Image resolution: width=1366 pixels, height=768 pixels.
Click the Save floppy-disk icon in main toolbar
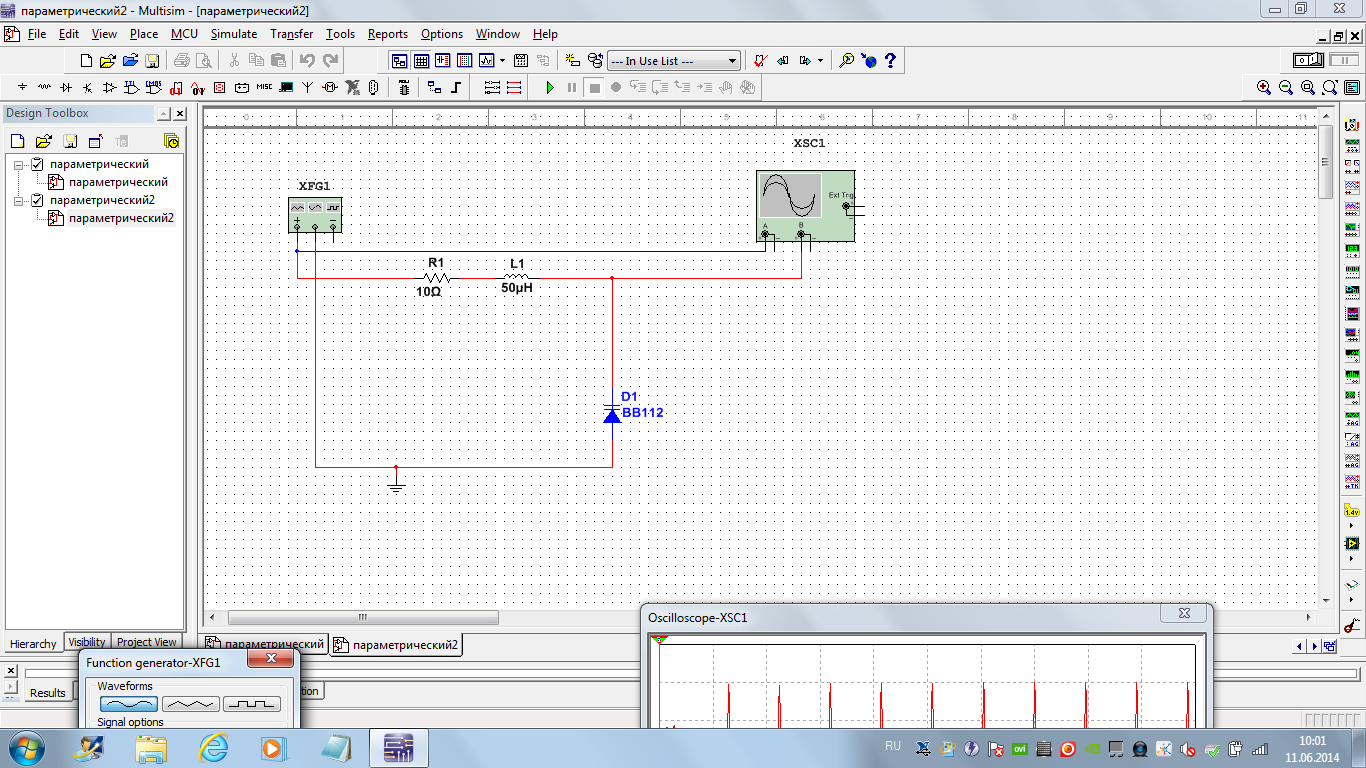(x=152, y=61)
